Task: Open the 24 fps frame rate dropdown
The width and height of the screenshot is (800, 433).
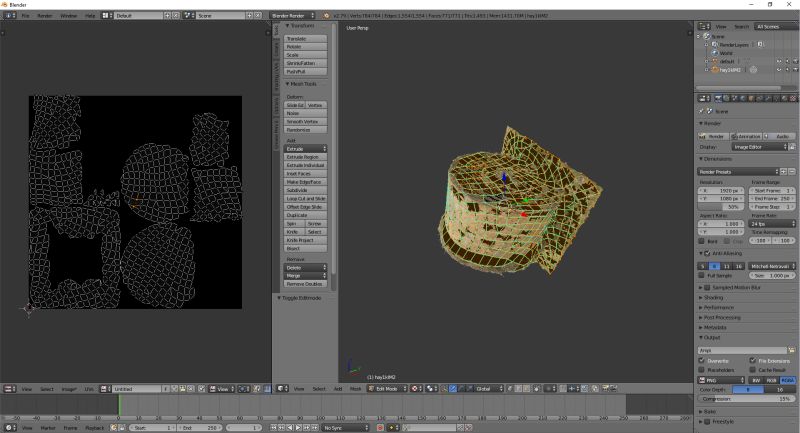Action: [772, 223]
